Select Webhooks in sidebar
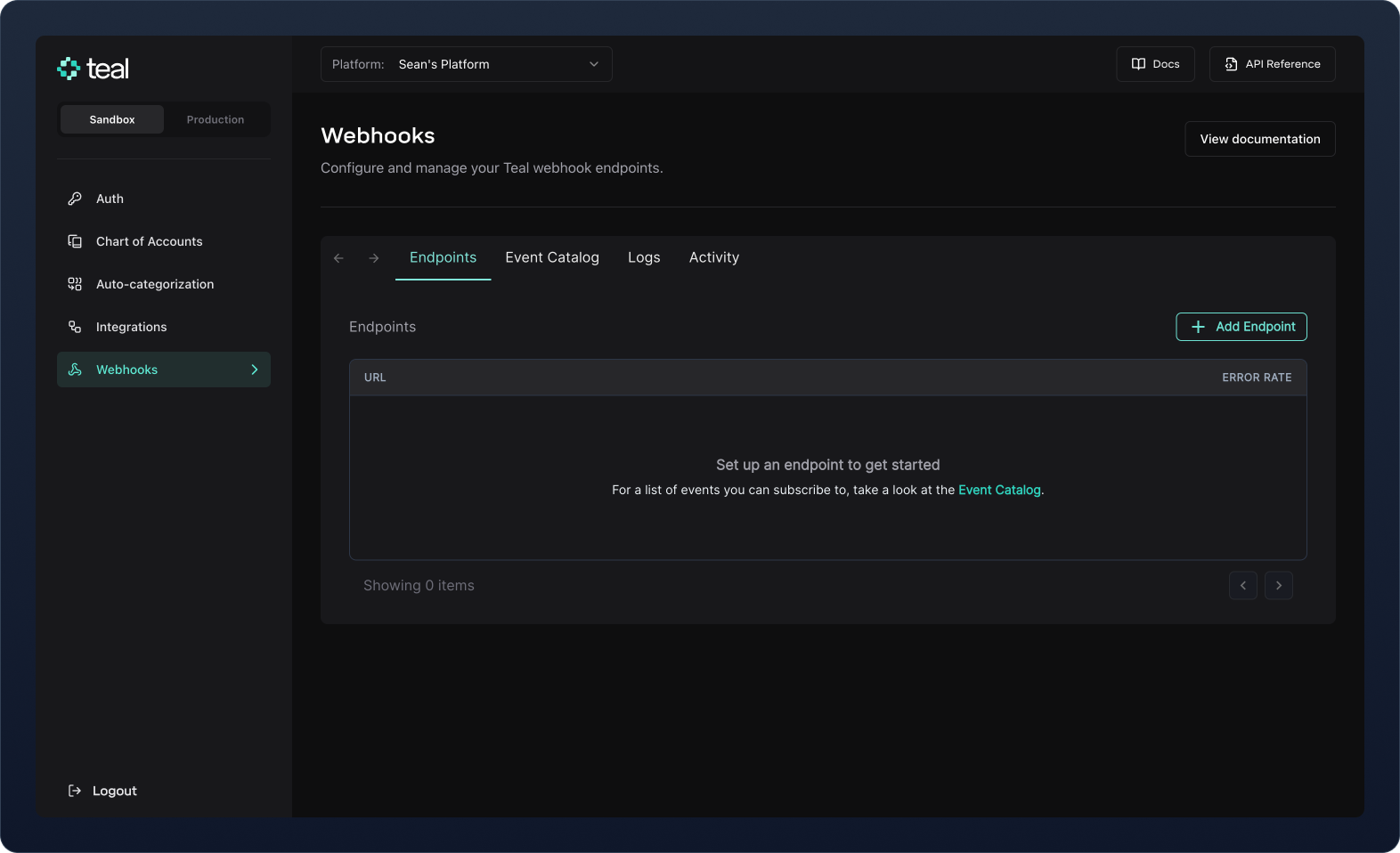 pyautogui.click(x=164, y=370)
